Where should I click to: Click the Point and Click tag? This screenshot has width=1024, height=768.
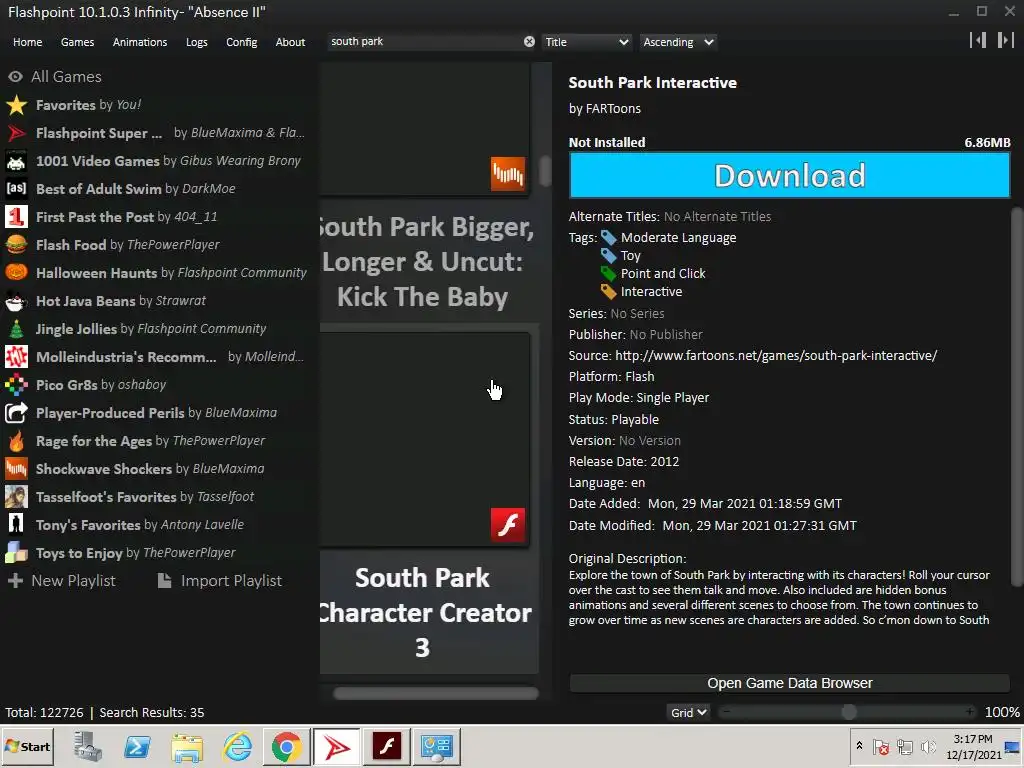click(663, 274)
